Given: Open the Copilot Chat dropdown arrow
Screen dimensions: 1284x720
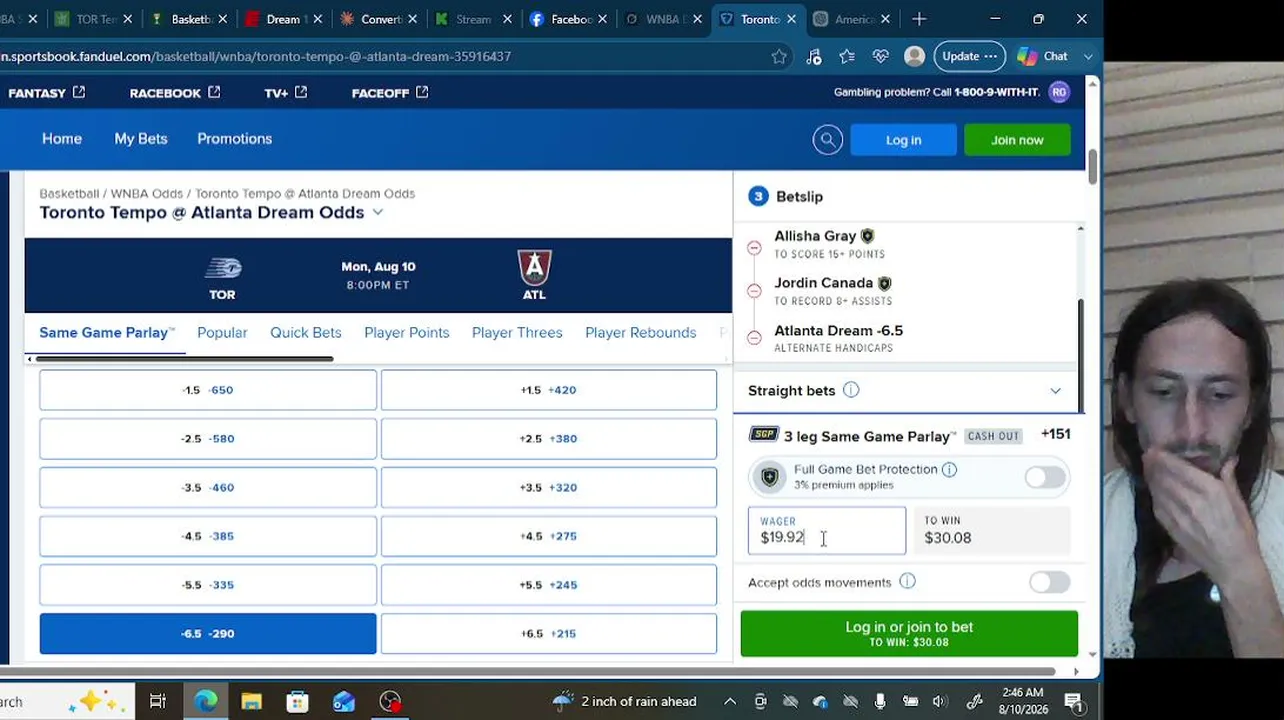Looking at the screenshot, I should click(1088, 56).
